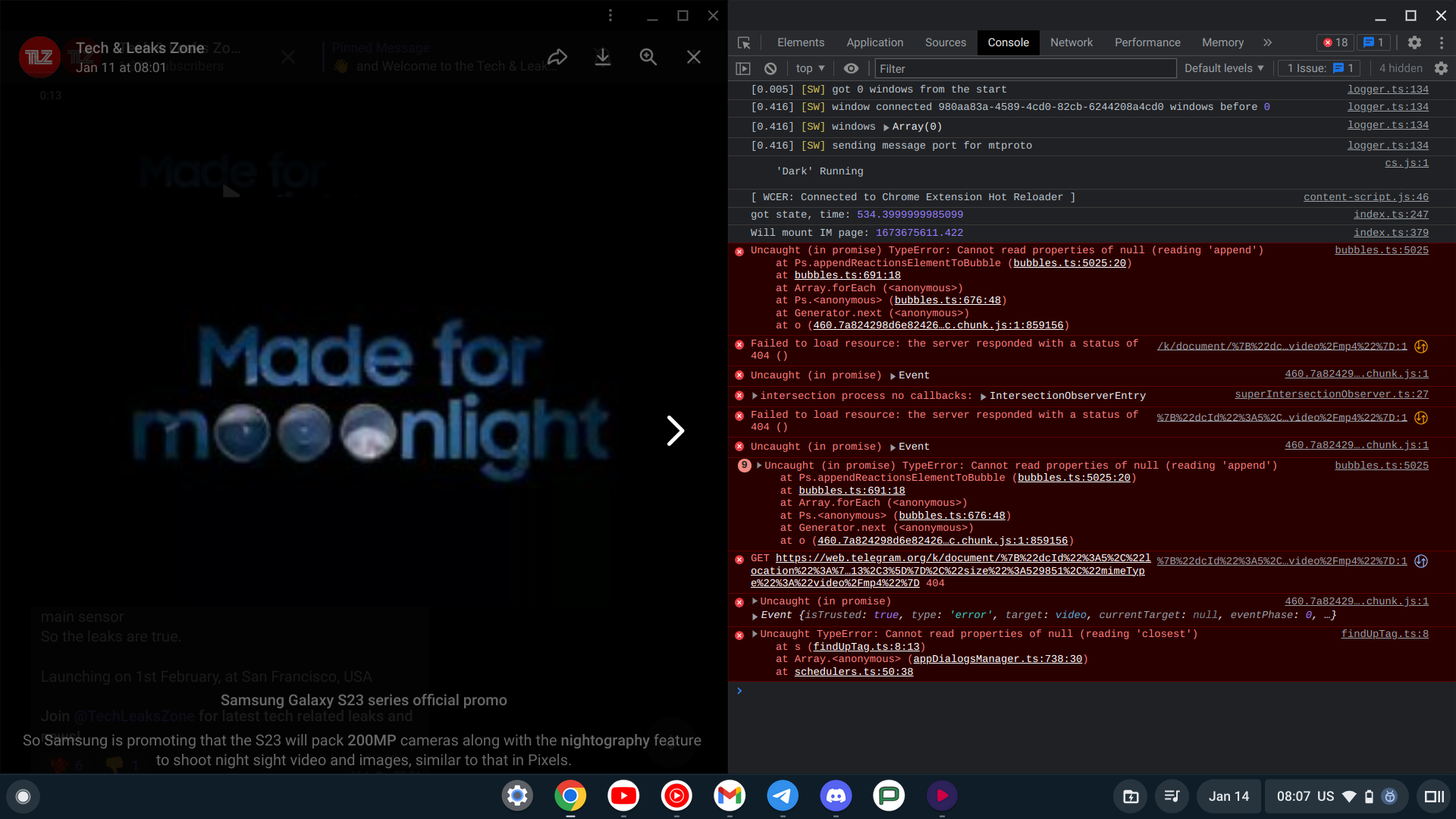
Task: Open the 'top' frame context dropdown
Action: click(x=809, y=68)
